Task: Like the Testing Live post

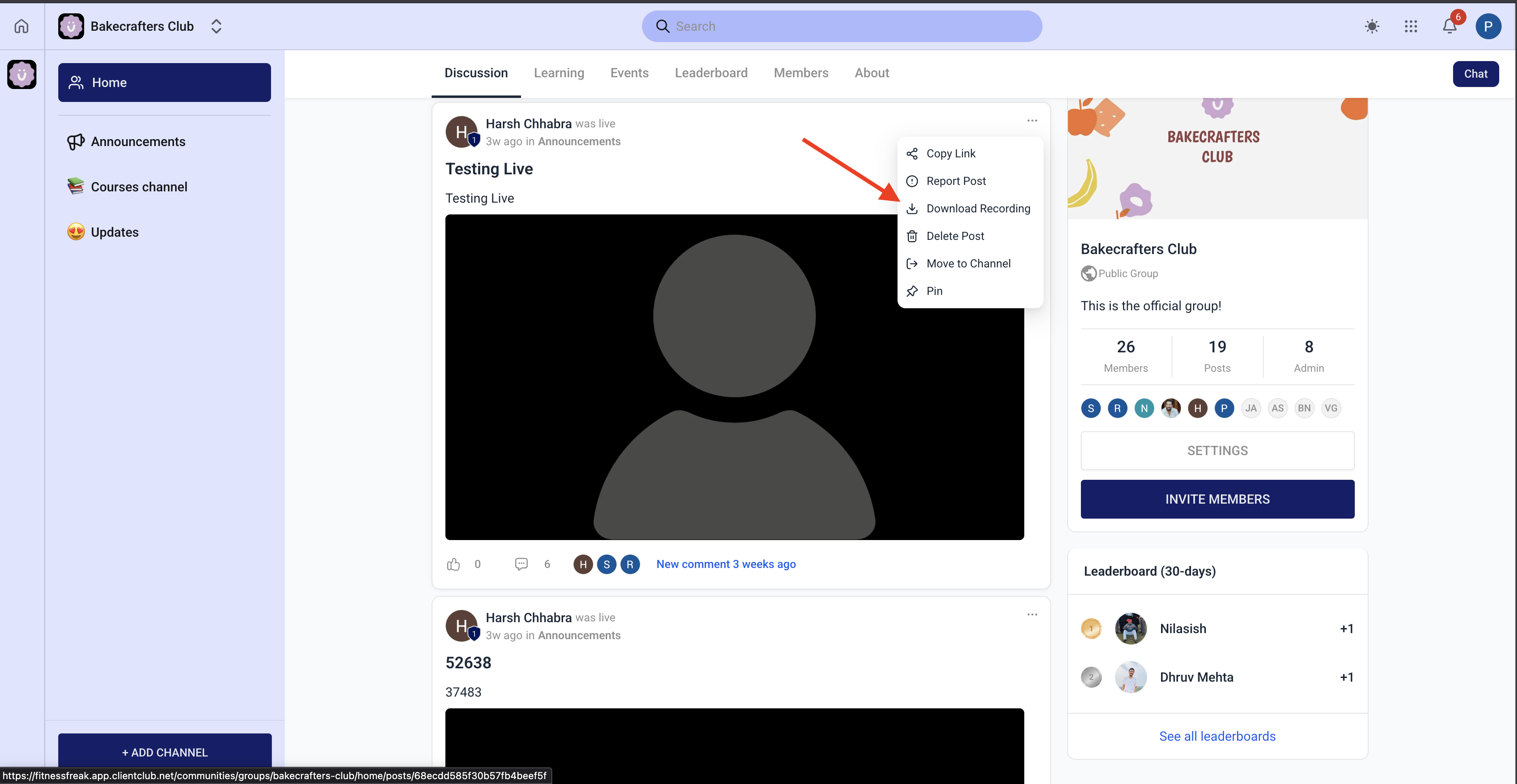Action: [x=453, y=564]
